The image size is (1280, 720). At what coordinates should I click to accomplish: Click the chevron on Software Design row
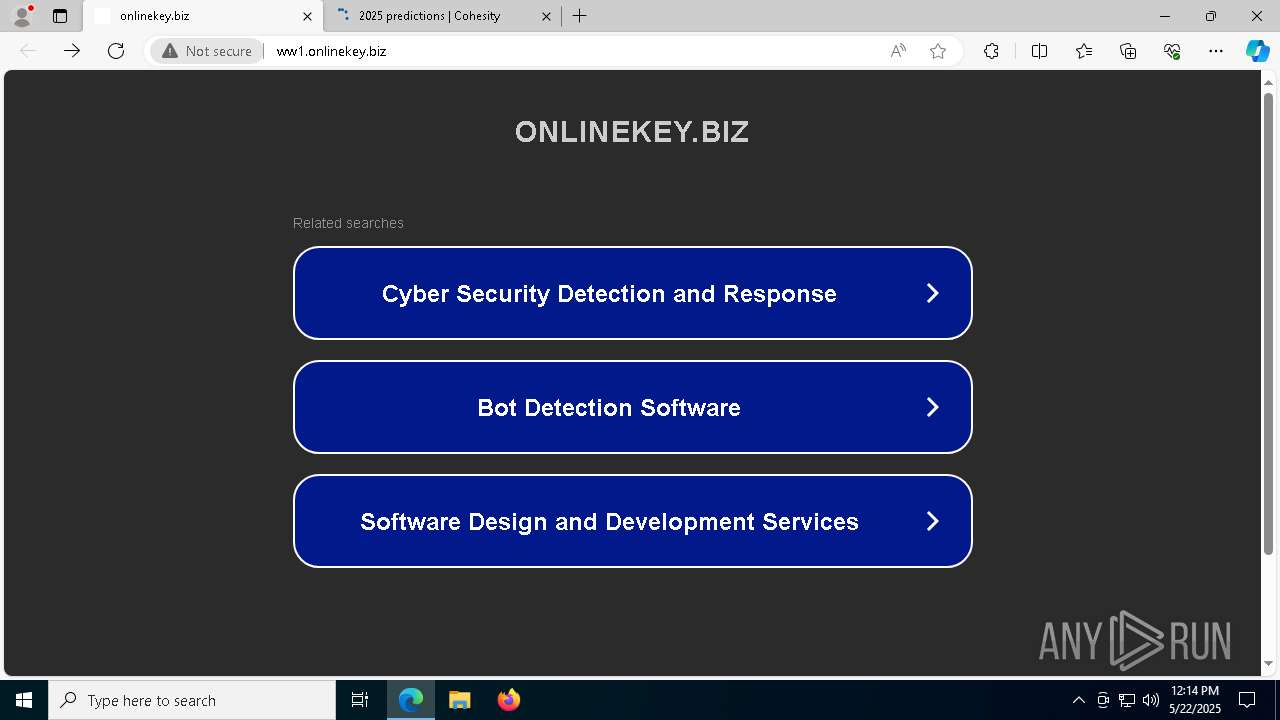(x=932, y=521)
